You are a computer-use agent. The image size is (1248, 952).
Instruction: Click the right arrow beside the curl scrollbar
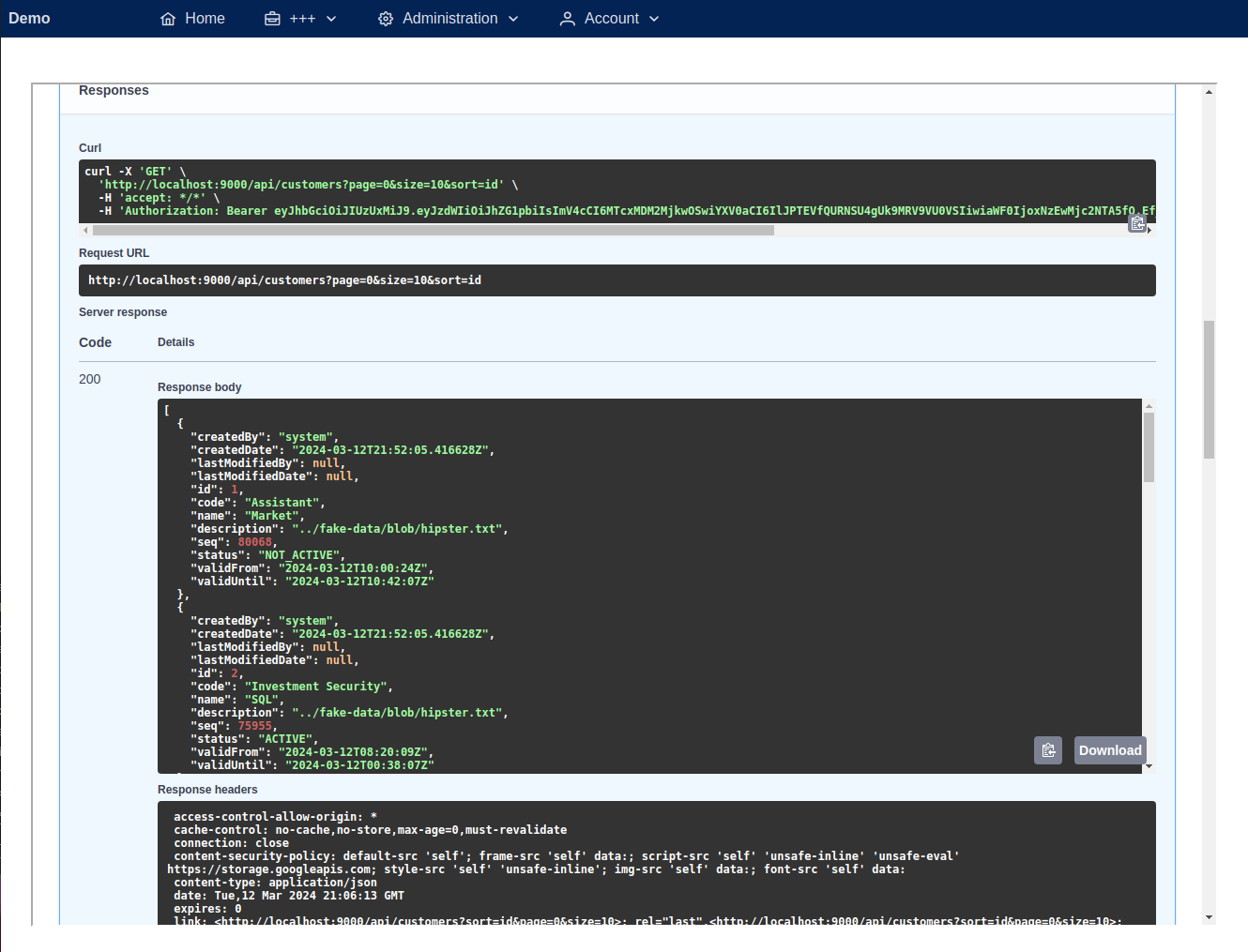pos(1149,230)
